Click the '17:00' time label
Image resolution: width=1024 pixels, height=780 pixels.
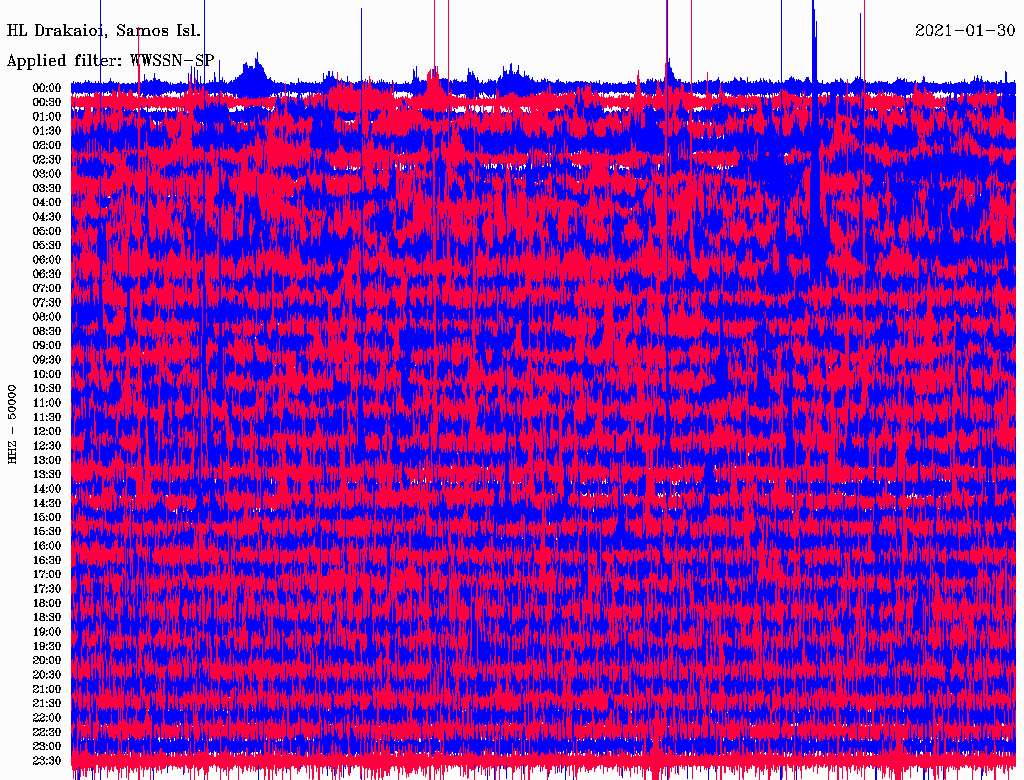tap(47, 574)
